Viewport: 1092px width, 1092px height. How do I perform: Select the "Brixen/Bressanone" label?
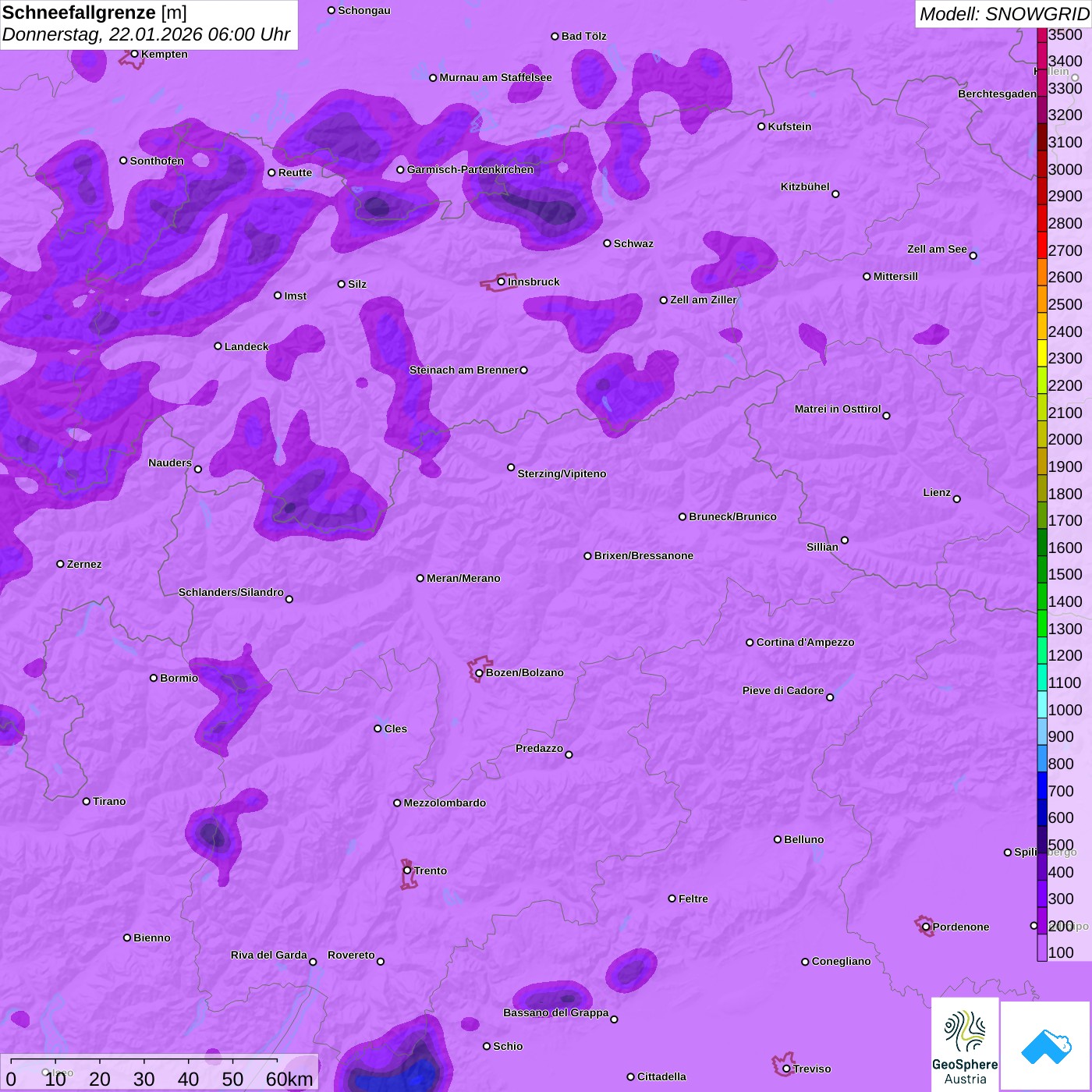(x=643, y=555)
